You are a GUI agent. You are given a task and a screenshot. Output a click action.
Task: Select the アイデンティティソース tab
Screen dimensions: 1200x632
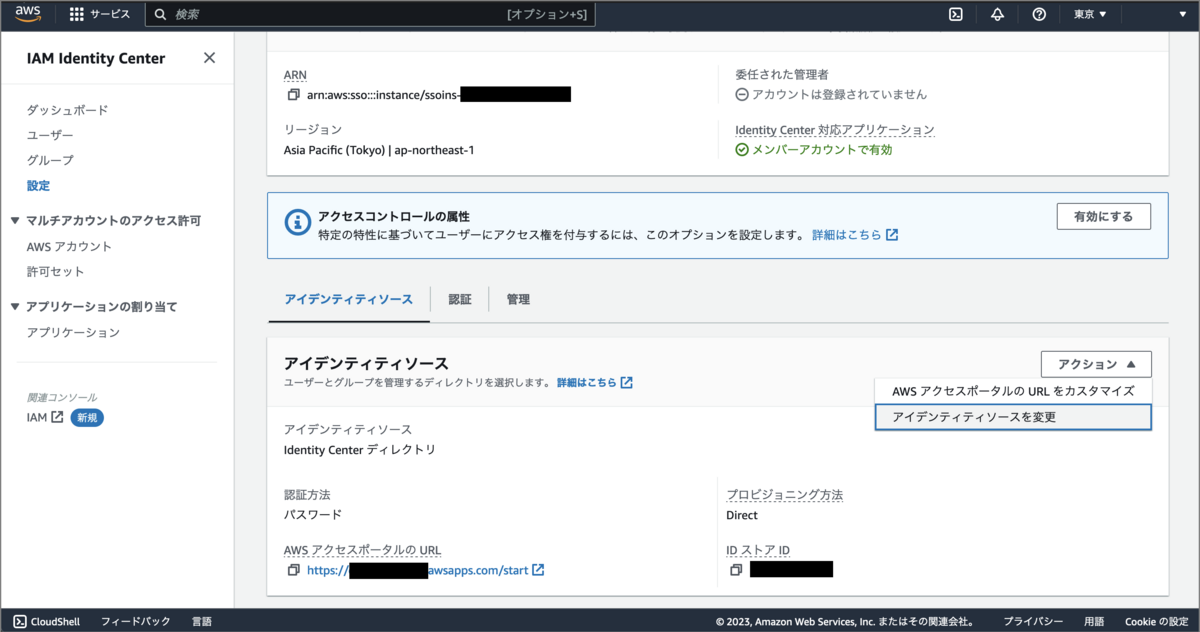point(348,299)
